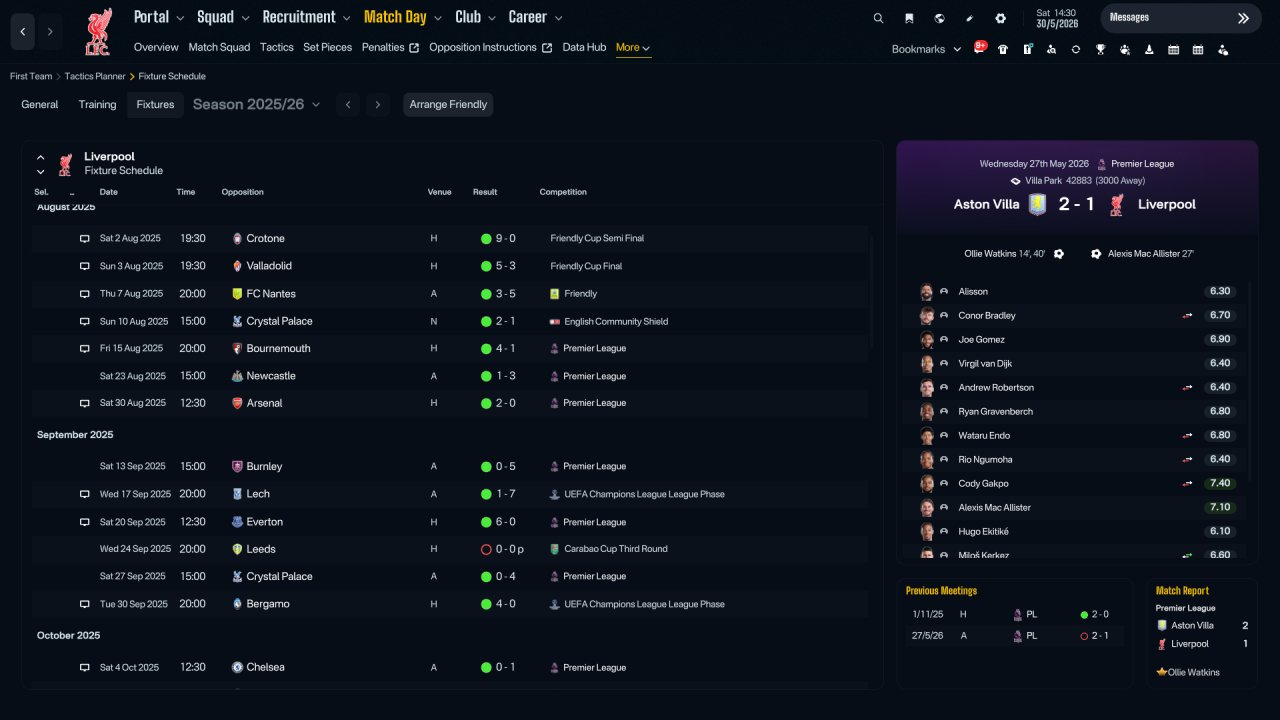1280x720 pixels.
Task: Click the goal ball icon next to Ollie Watkins
Action: click(x=1059, y=254)
